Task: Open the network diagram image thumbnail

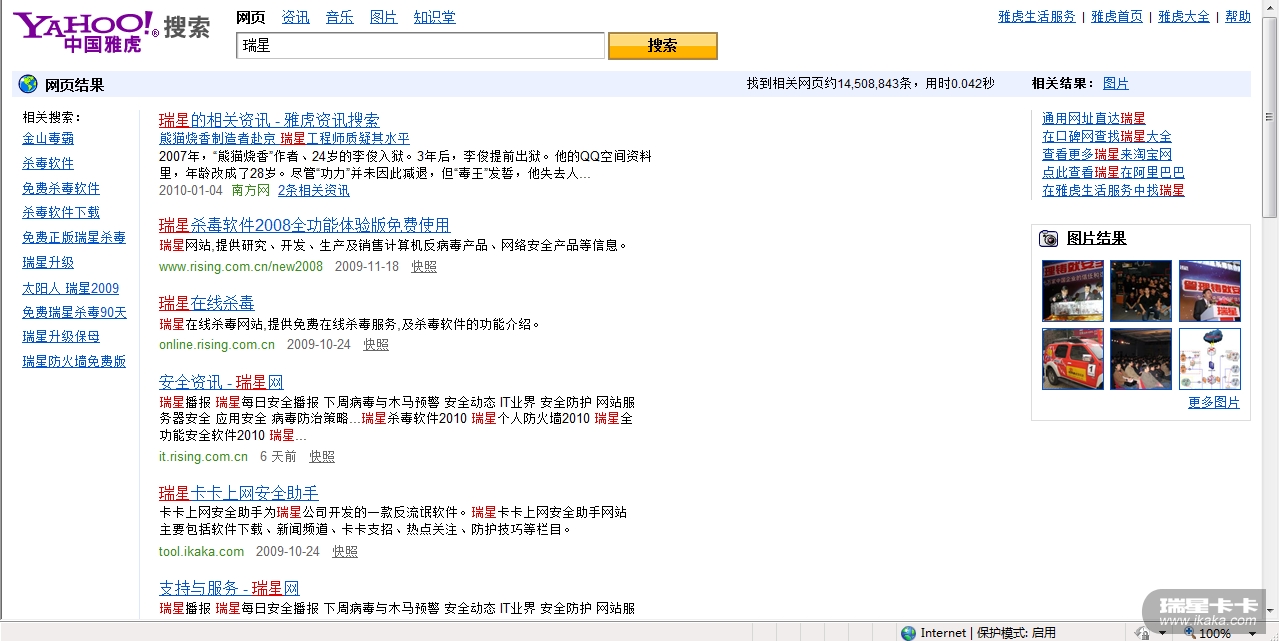Action: 1210,359
